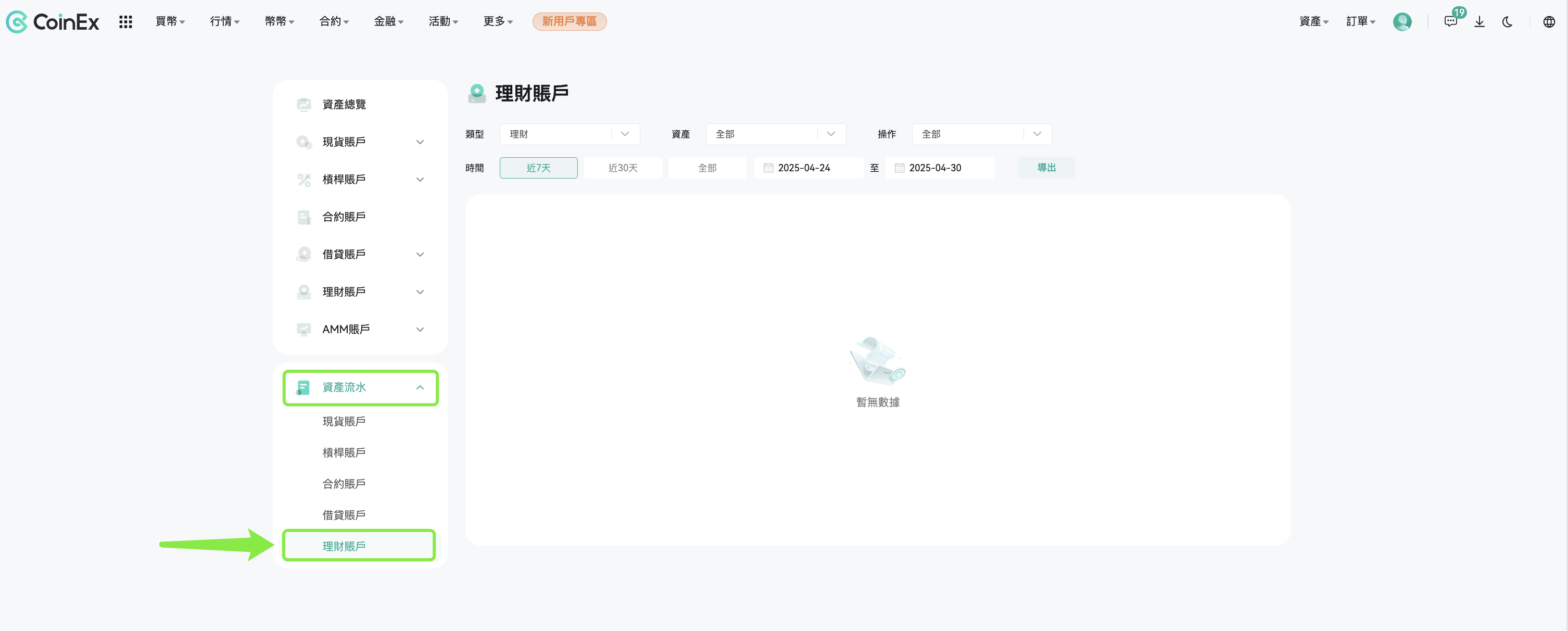Click the end date field 2025-04-30
The image size is (1568, 631).
tap(940, 168)
